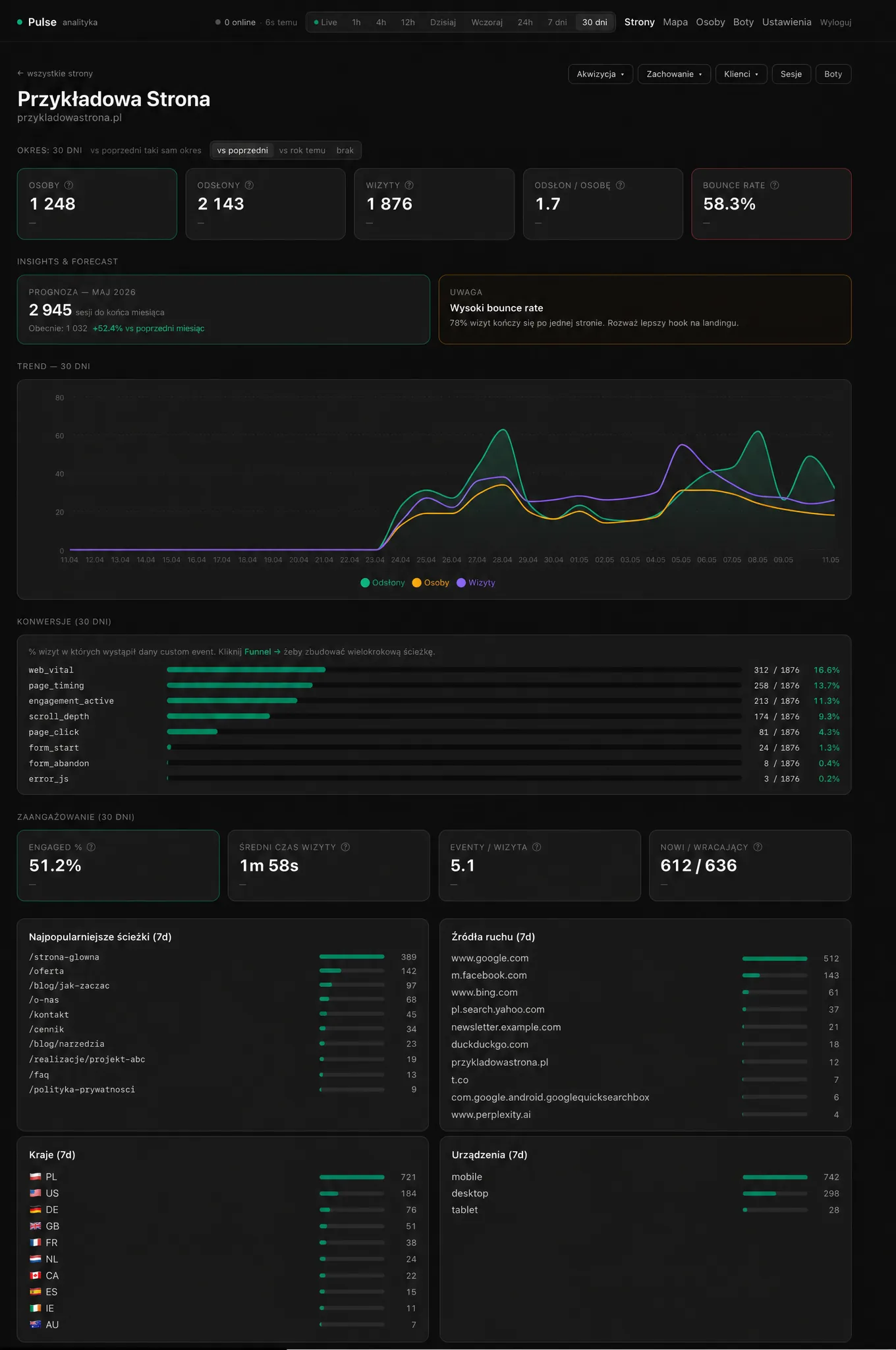The image size is (896, 1350).
Task: Select the 'vs rok temu' comparison option
Action: tap(302, 150)
